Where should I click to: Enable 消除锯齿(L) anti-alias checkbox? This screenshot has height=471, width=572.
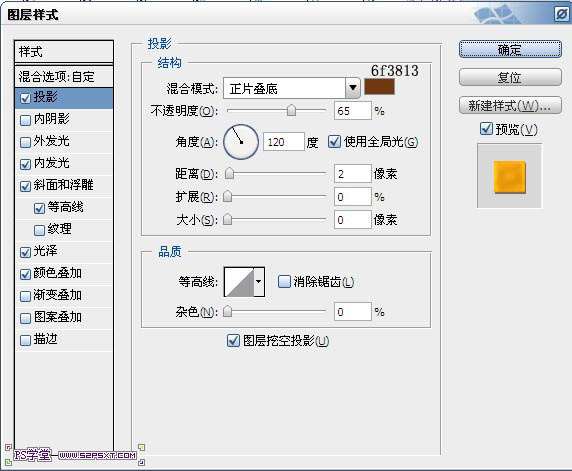pos(284,282)
